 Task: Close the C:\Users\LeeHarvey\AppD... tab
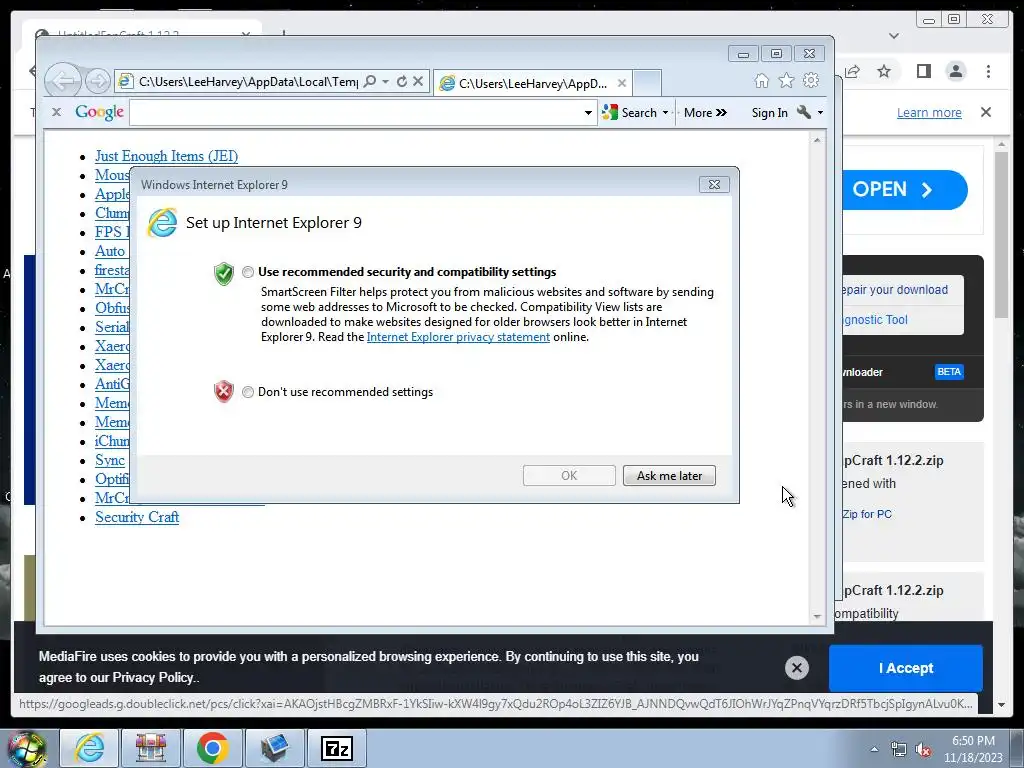point(622,83)
